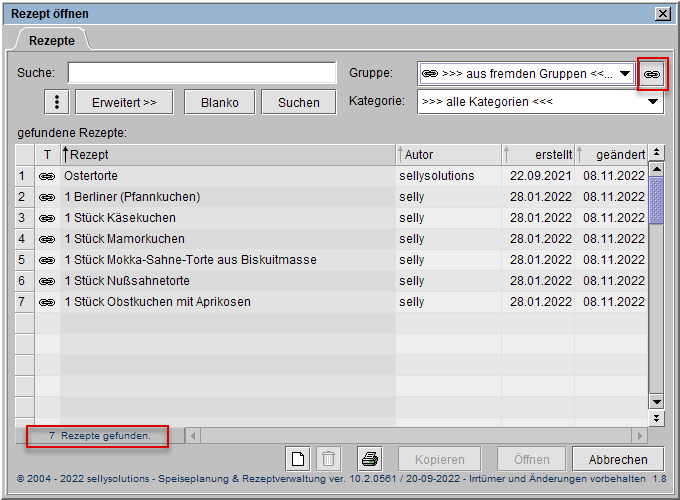Click the Blanko button
Image resolution: width=680 pixels, height=500 pixels.
pyautogui.click(x=219, y=102)
